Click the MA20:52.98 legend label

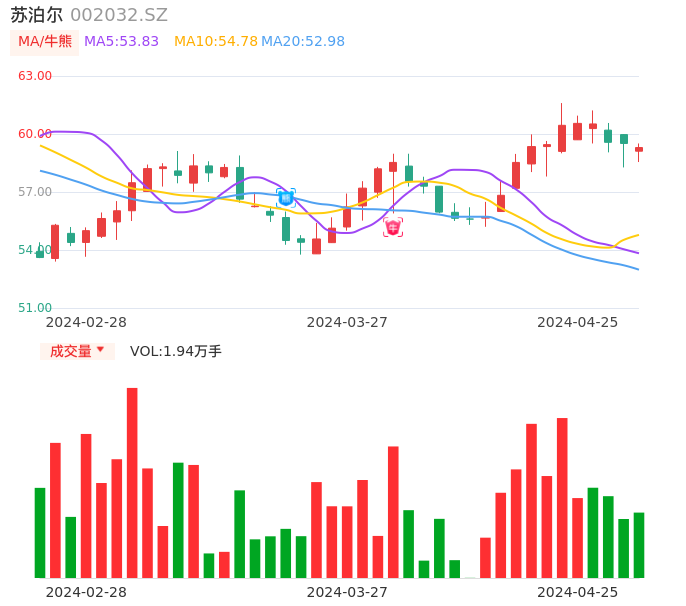(302, 42)
